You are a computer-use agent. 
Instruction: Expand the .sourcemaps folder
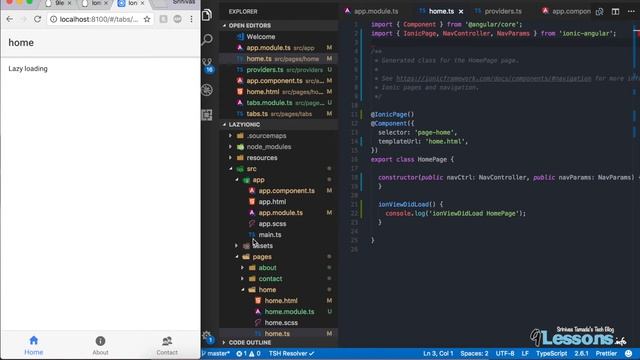tap(266, 136)
